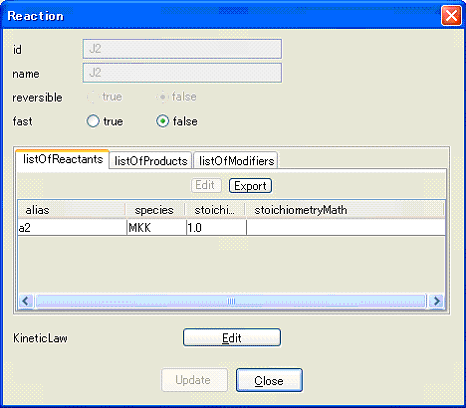The width and height of the screenshot is (466, 408).
Task: Click the Close button
Action: (x=269, y=380)
